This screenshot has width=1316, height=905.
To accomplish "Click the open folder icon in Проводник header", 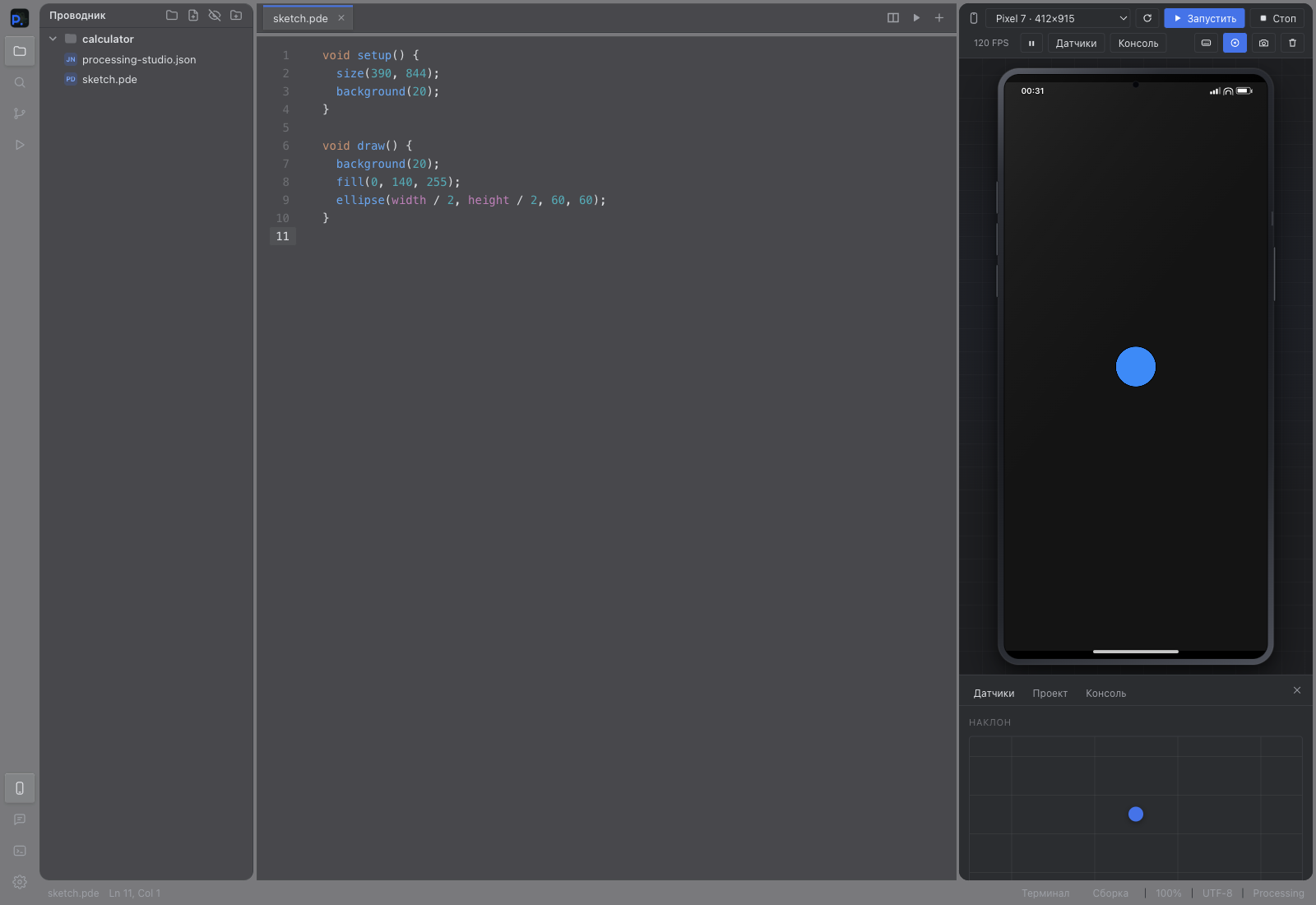I will (172, 16).
